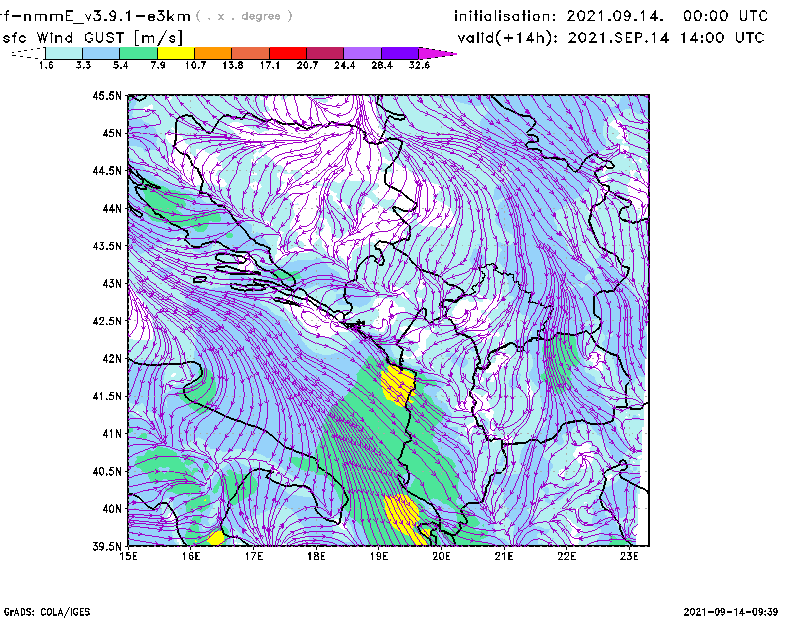Click the legend value 24.4
800x618 pixels.
click(x=344, y=65)
